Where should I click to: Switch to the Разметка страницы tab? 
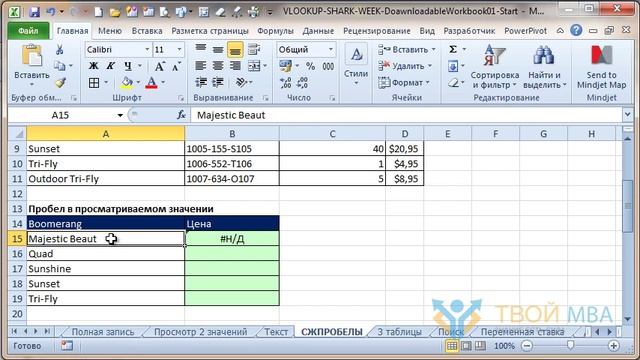210,31
